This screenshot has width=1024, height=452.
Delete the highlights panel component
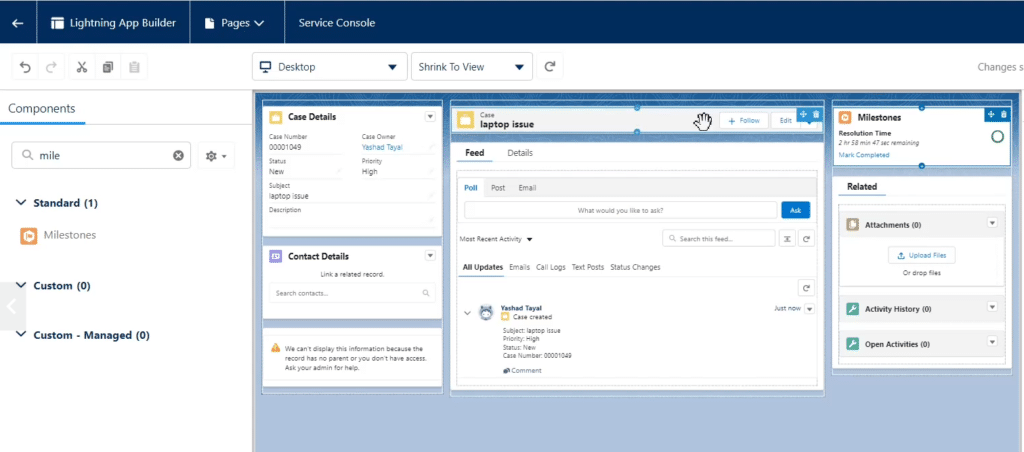[816, 114]
